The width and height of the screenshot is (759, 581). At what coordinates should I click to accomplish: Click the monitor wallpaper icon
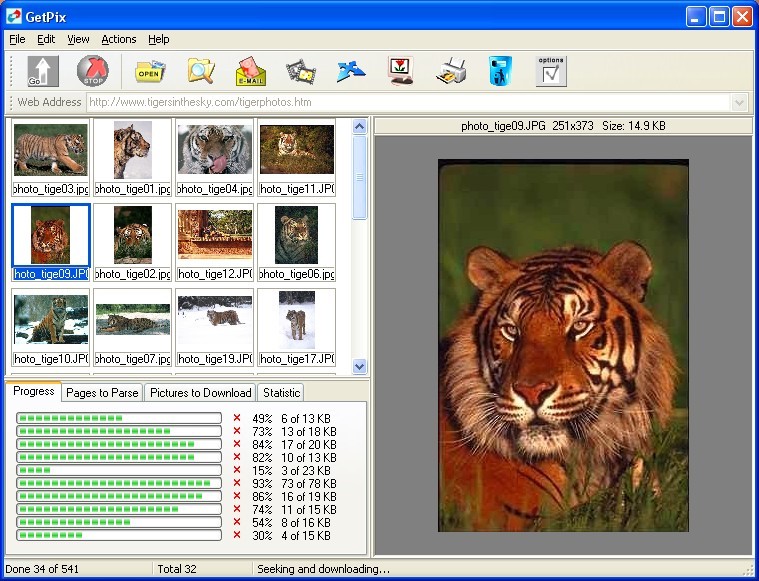tap(401, 71)
